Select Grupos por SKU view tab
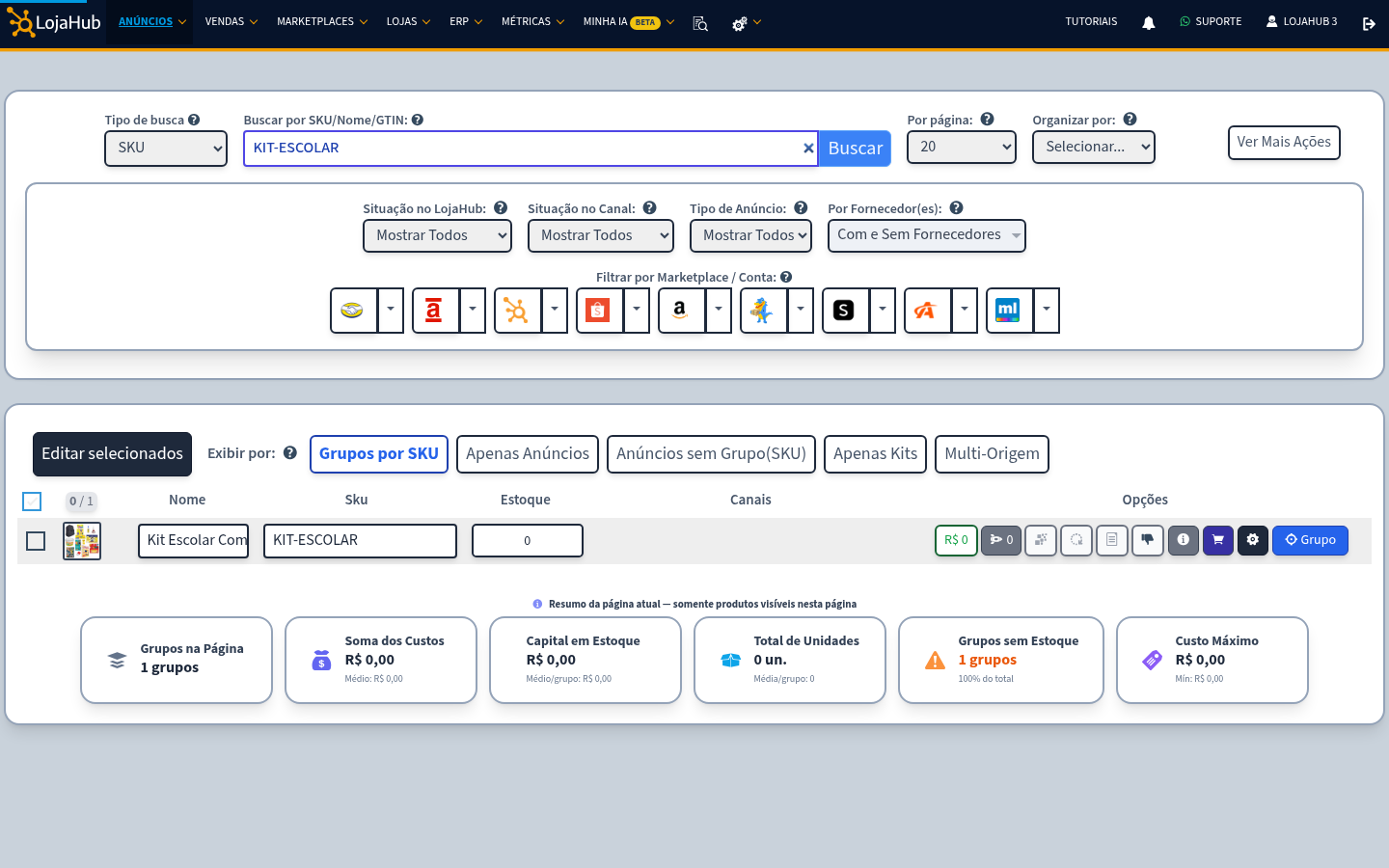1389x868 pixels. tap(379, 454)
